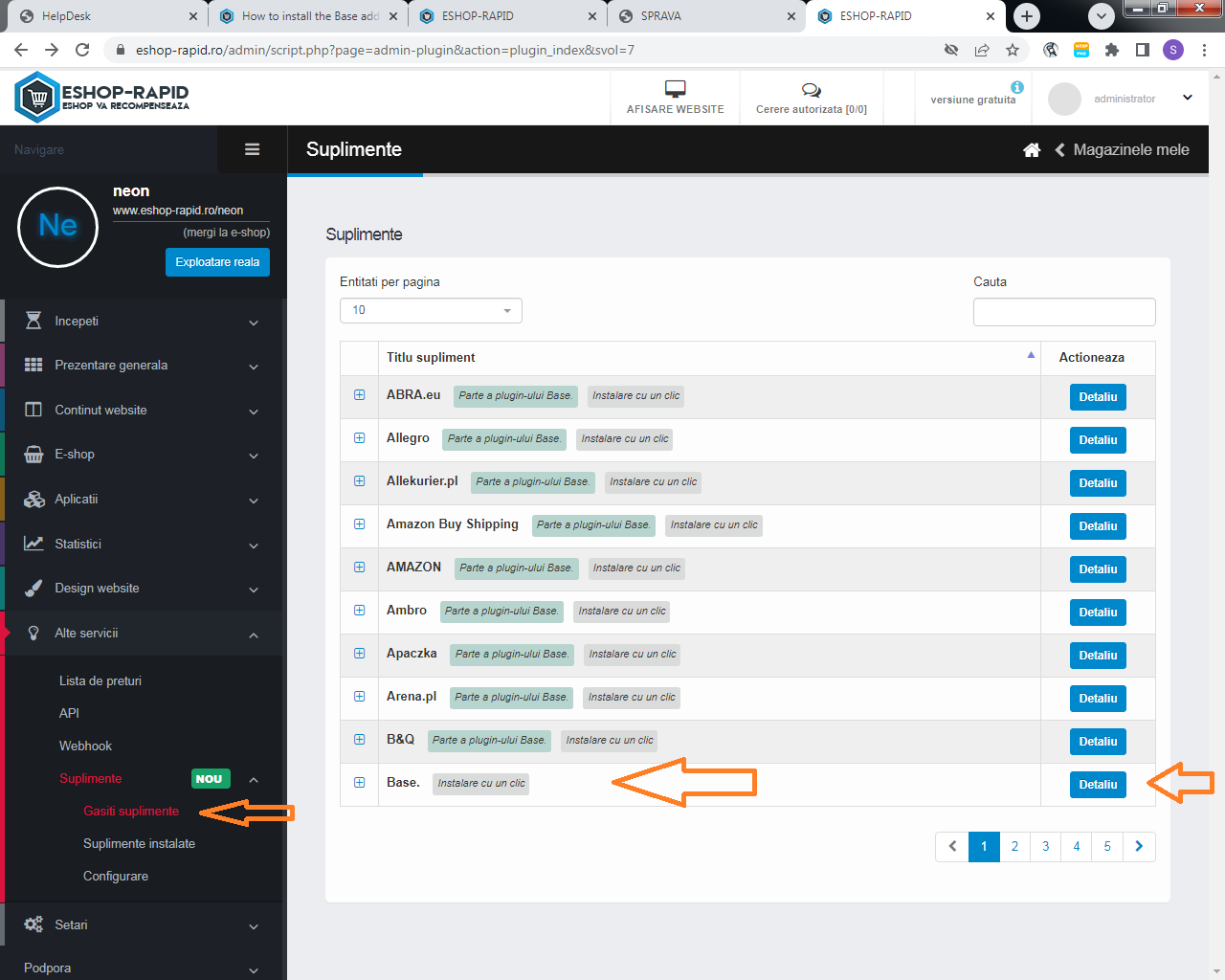This screenshot has height=980, width=1225.
Task: Open the administrator account dropdown arrow
Action: (x=1188, y=98)
